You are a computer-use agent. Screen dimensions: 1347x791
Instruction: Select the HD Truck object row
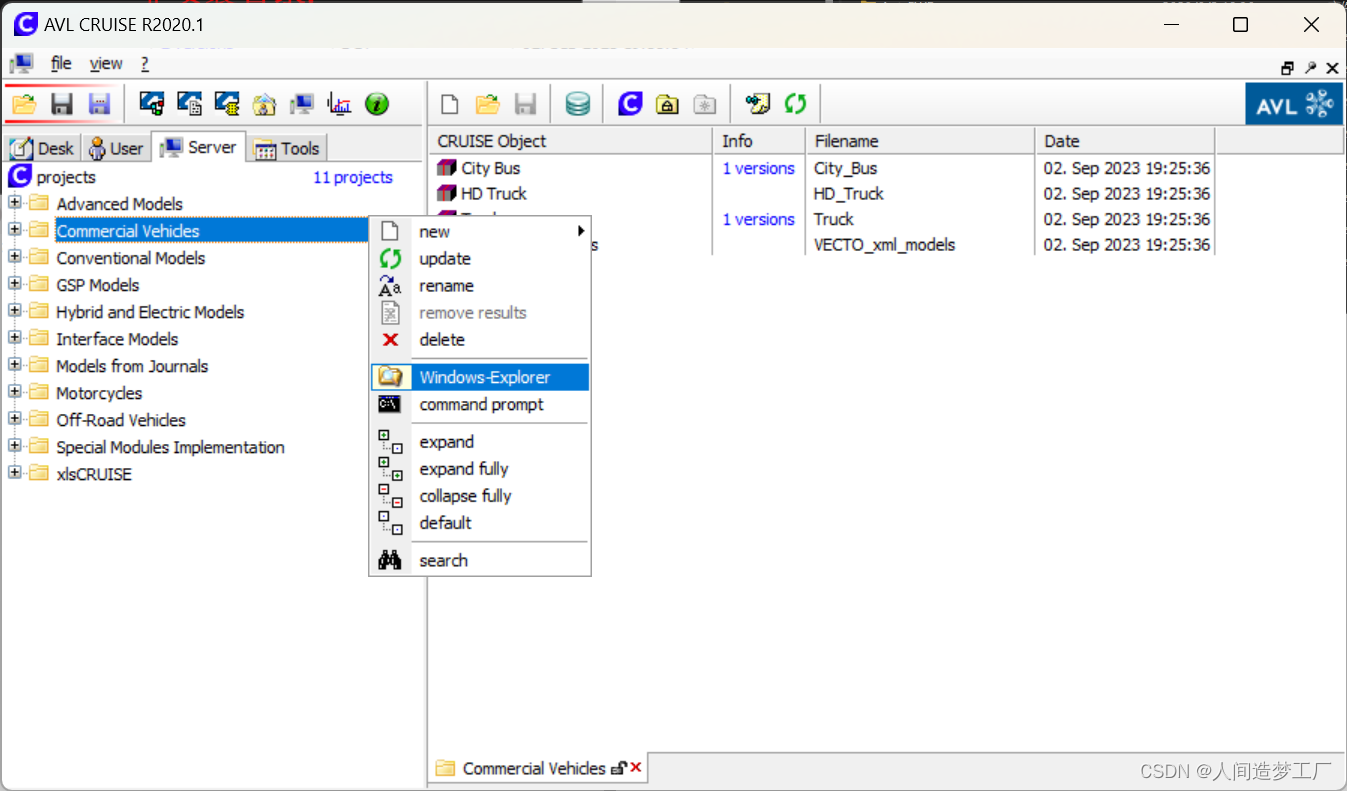point(493,193)
